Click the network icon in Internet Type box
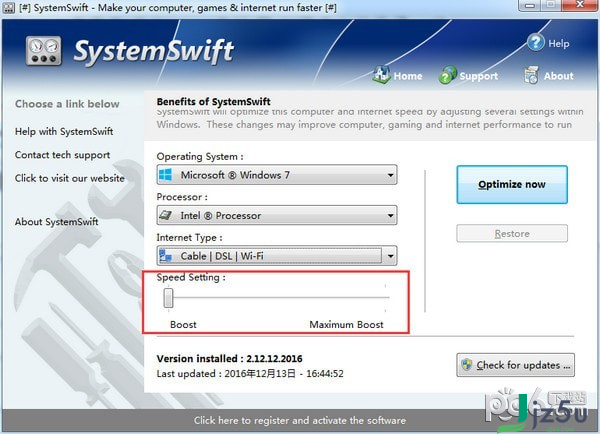600x434 pixels. [165, 256]
